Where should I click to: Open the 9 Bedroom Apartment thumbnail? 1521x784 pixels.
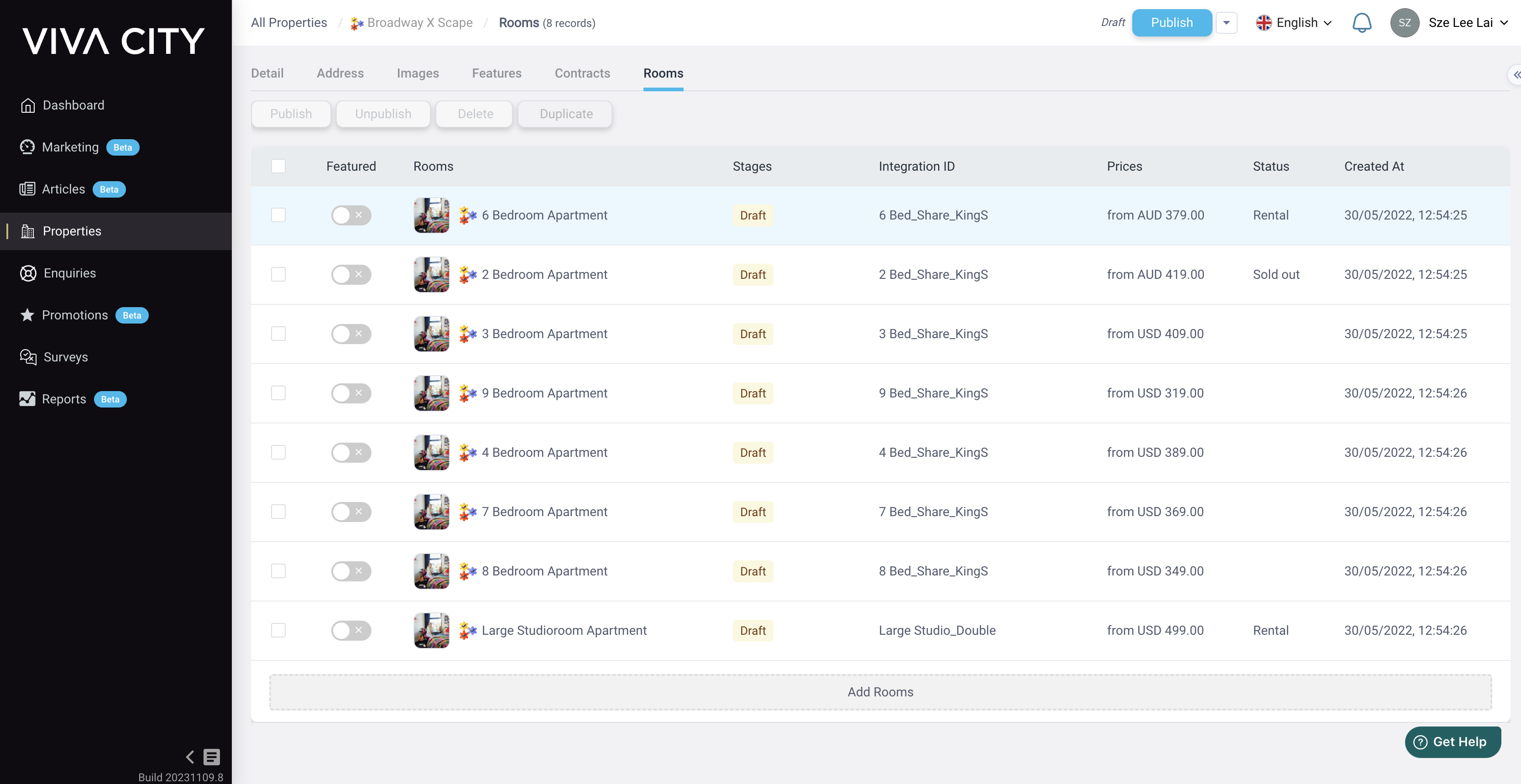432,393
